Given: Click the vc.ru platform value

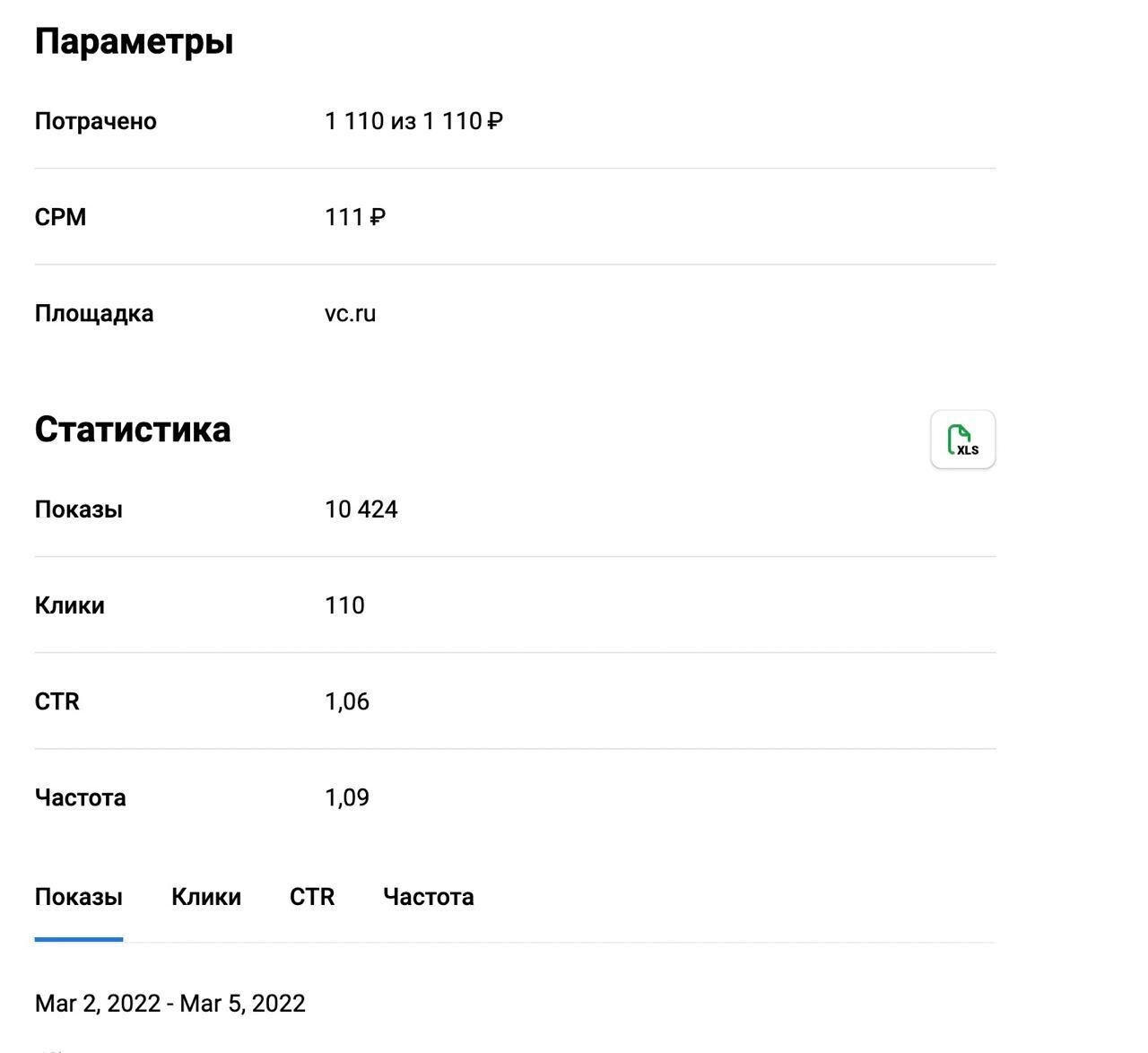Looking at the screenshot, I should click(x=351, y=314).
